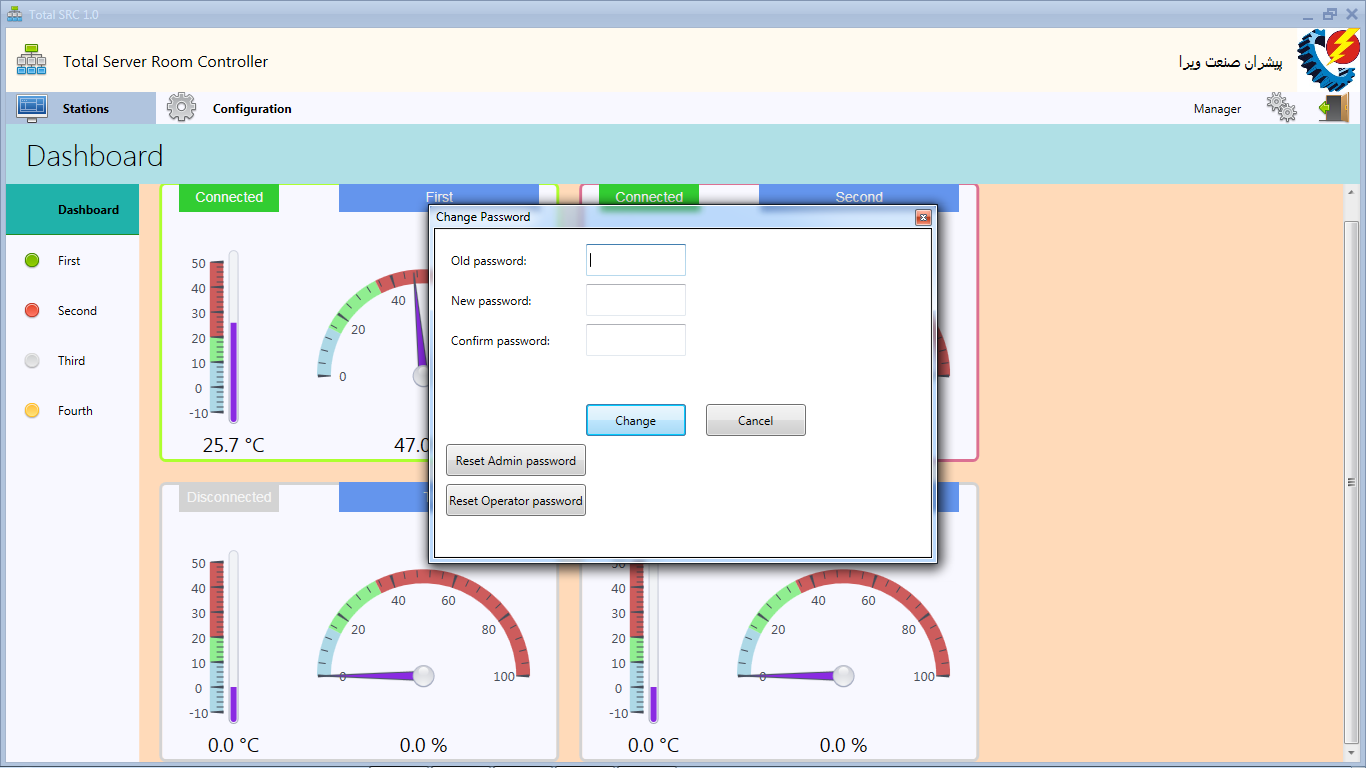Click the Total Server Room Controller title
Image resolution: width=1366 pixels, height=768 pixels.
[x=166, y=61]
